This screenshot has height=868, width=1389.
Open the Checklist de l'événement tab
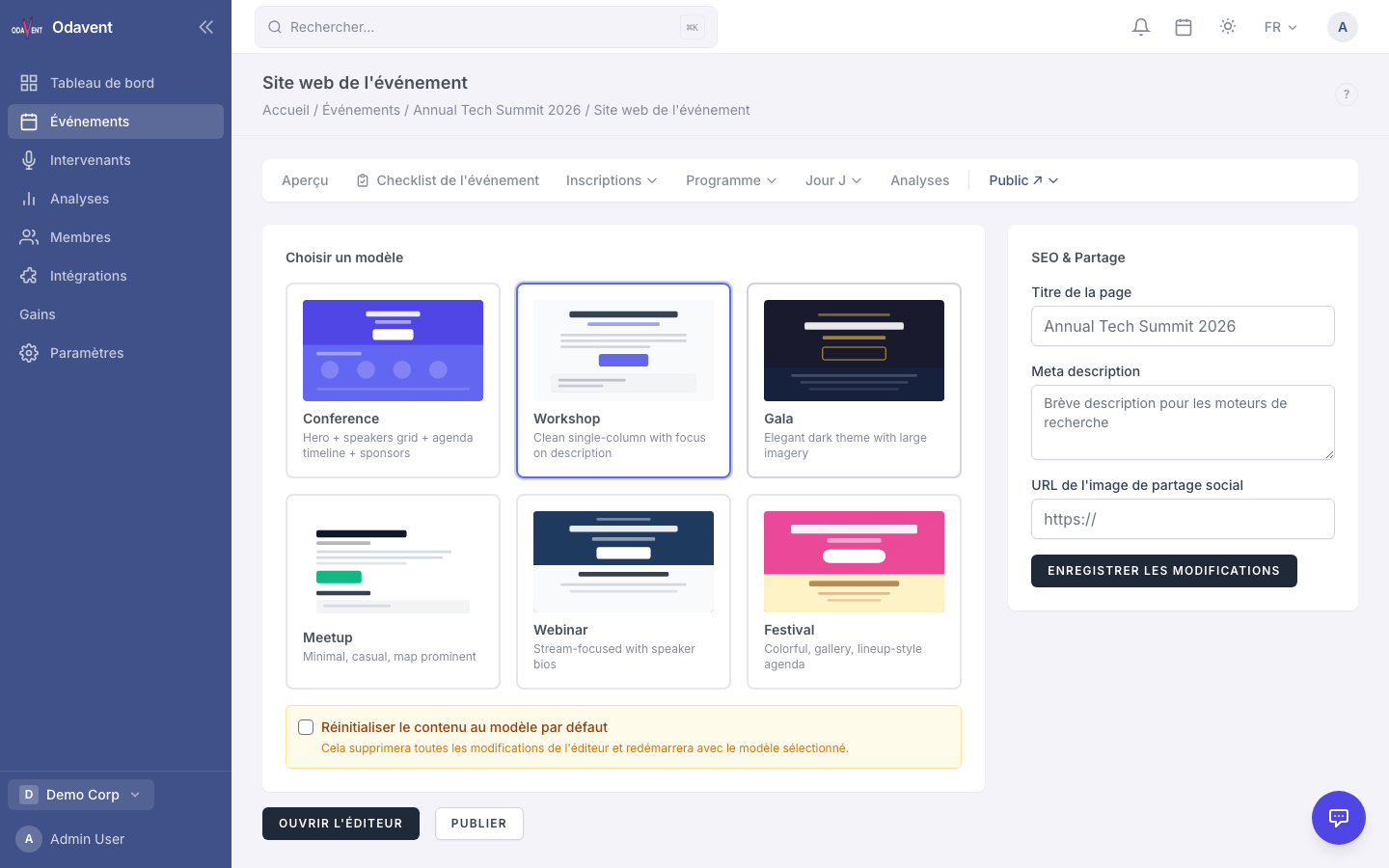(448, 180)
